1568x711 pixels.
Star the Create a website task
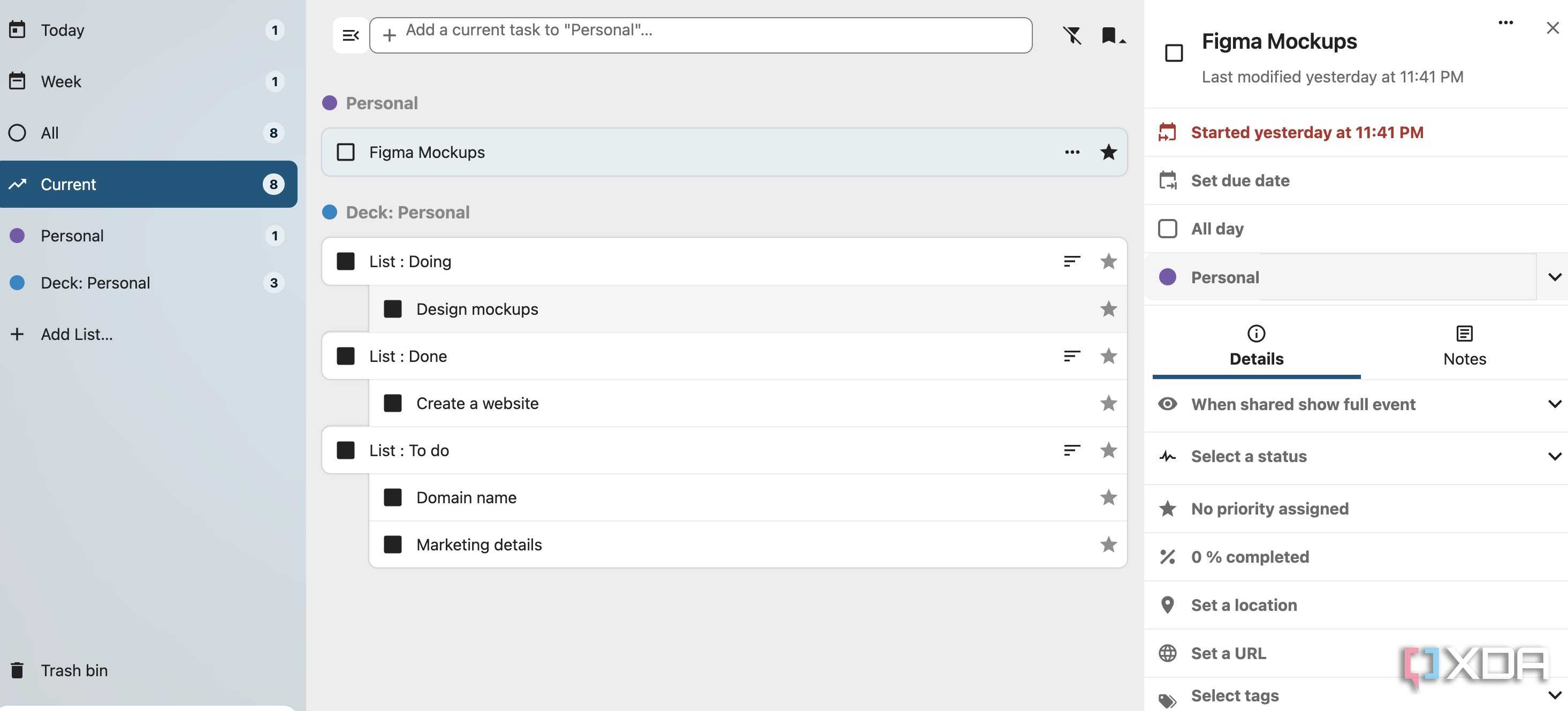click(x=1108, y=403)
